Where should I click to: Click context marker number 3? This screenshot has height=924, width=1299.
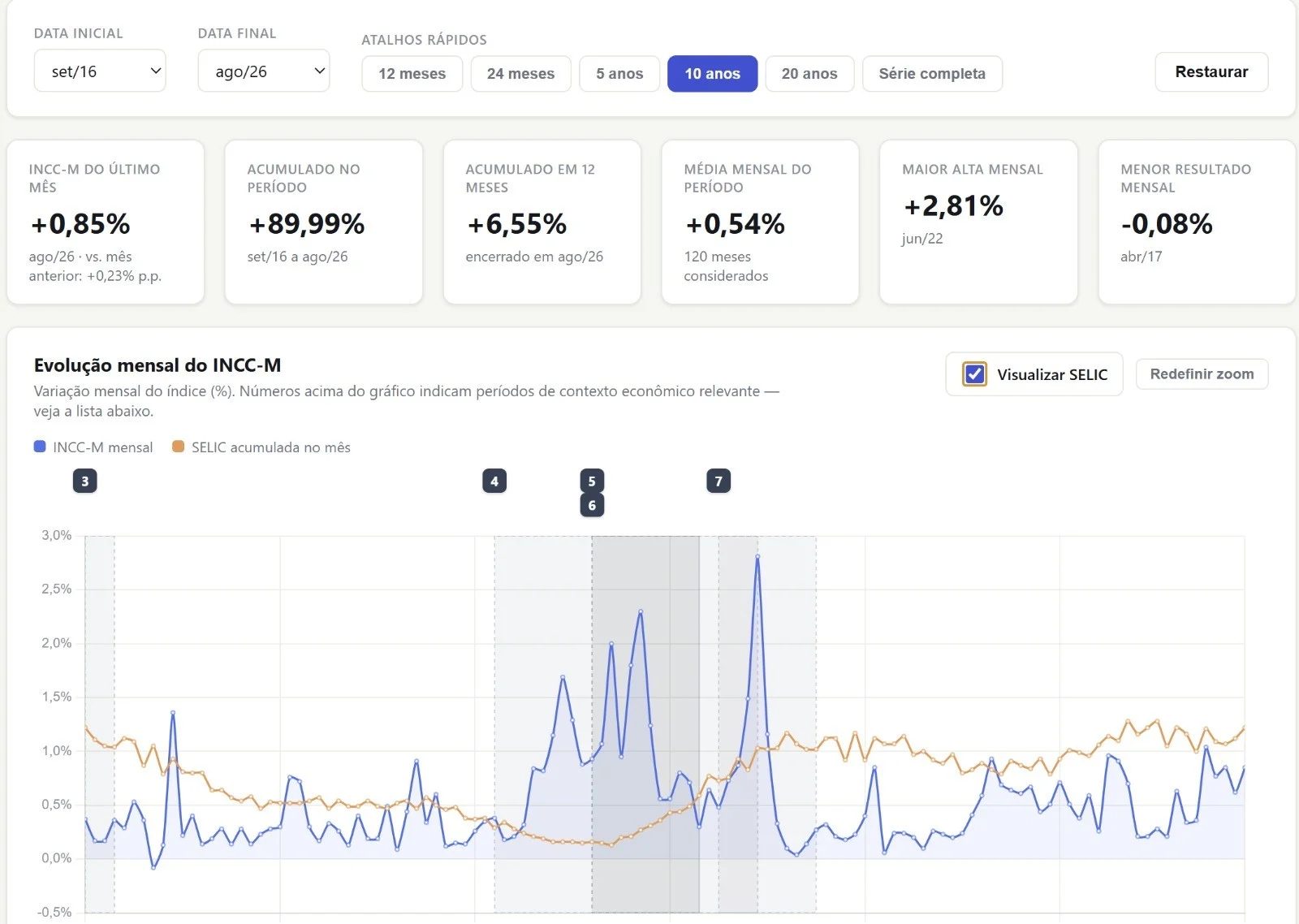85,481
